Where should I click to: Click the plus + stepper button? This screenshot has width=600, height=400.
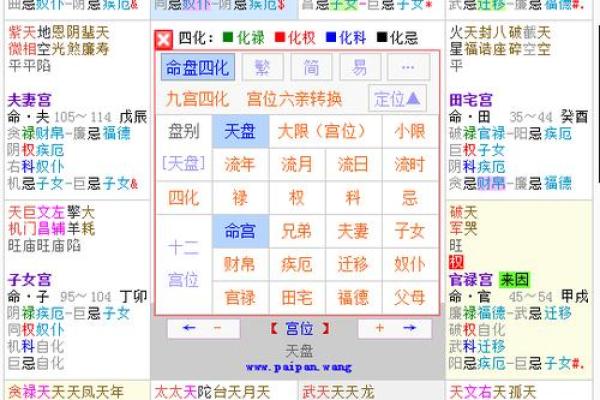[380, 328]
